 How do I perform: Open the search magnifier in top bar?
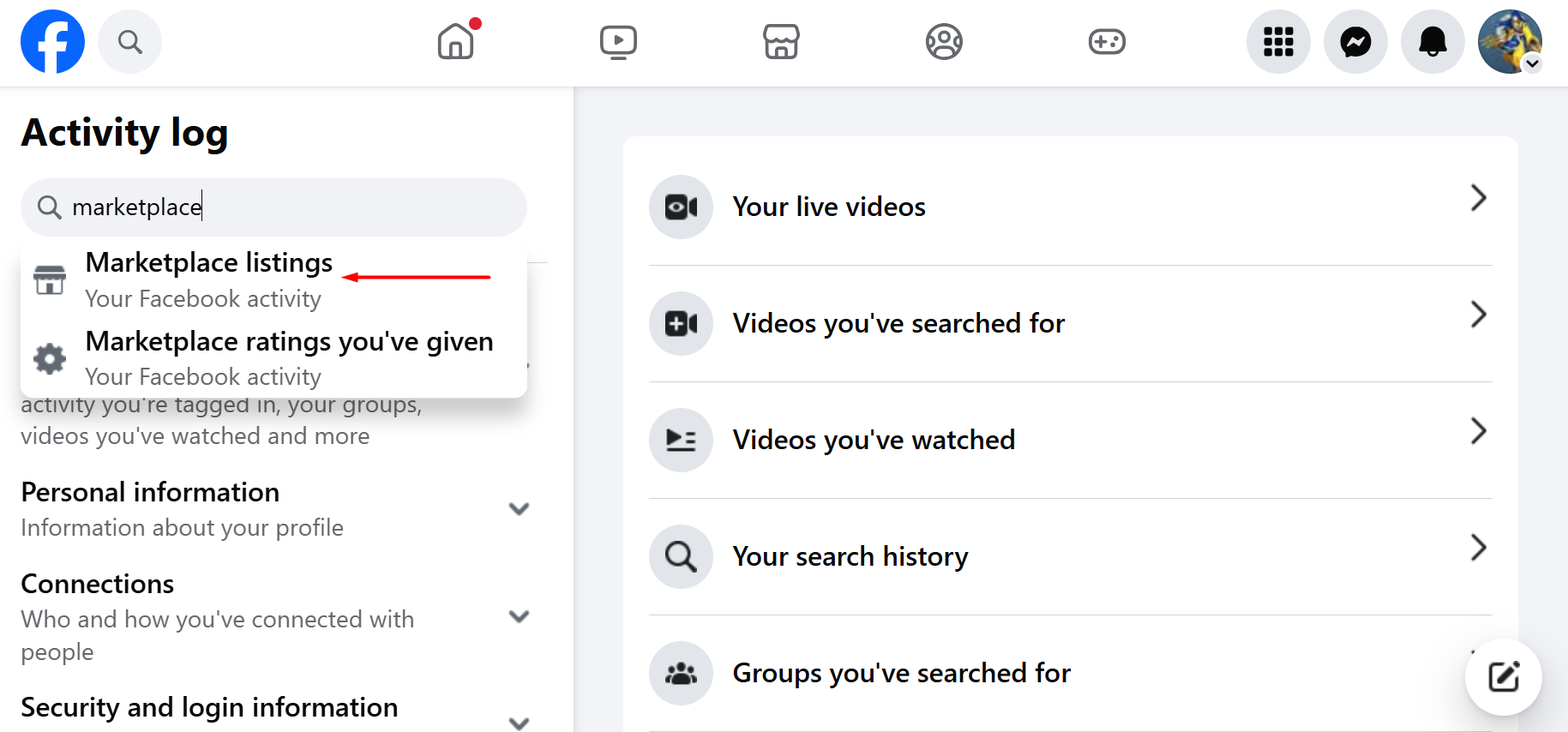point(129,41)
